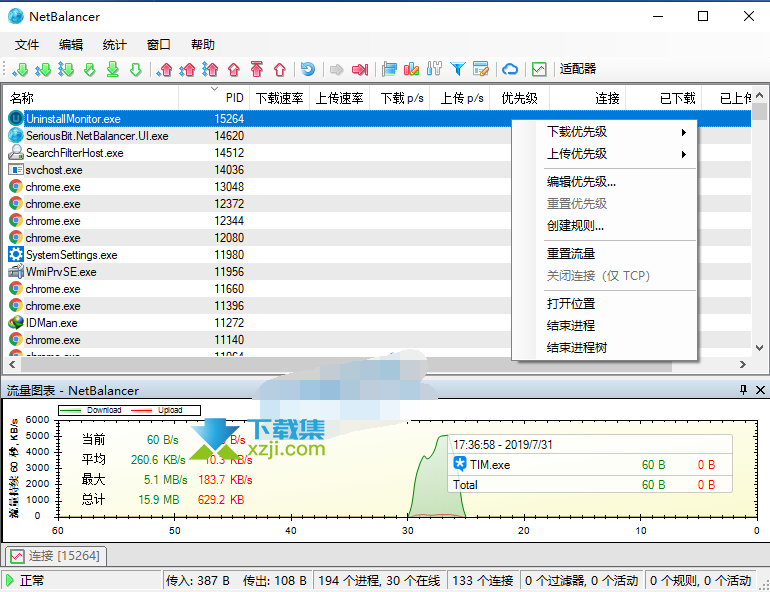
Task: Set low upload priority (red arrow, one dot)
Action: click(x=165, y=69)
